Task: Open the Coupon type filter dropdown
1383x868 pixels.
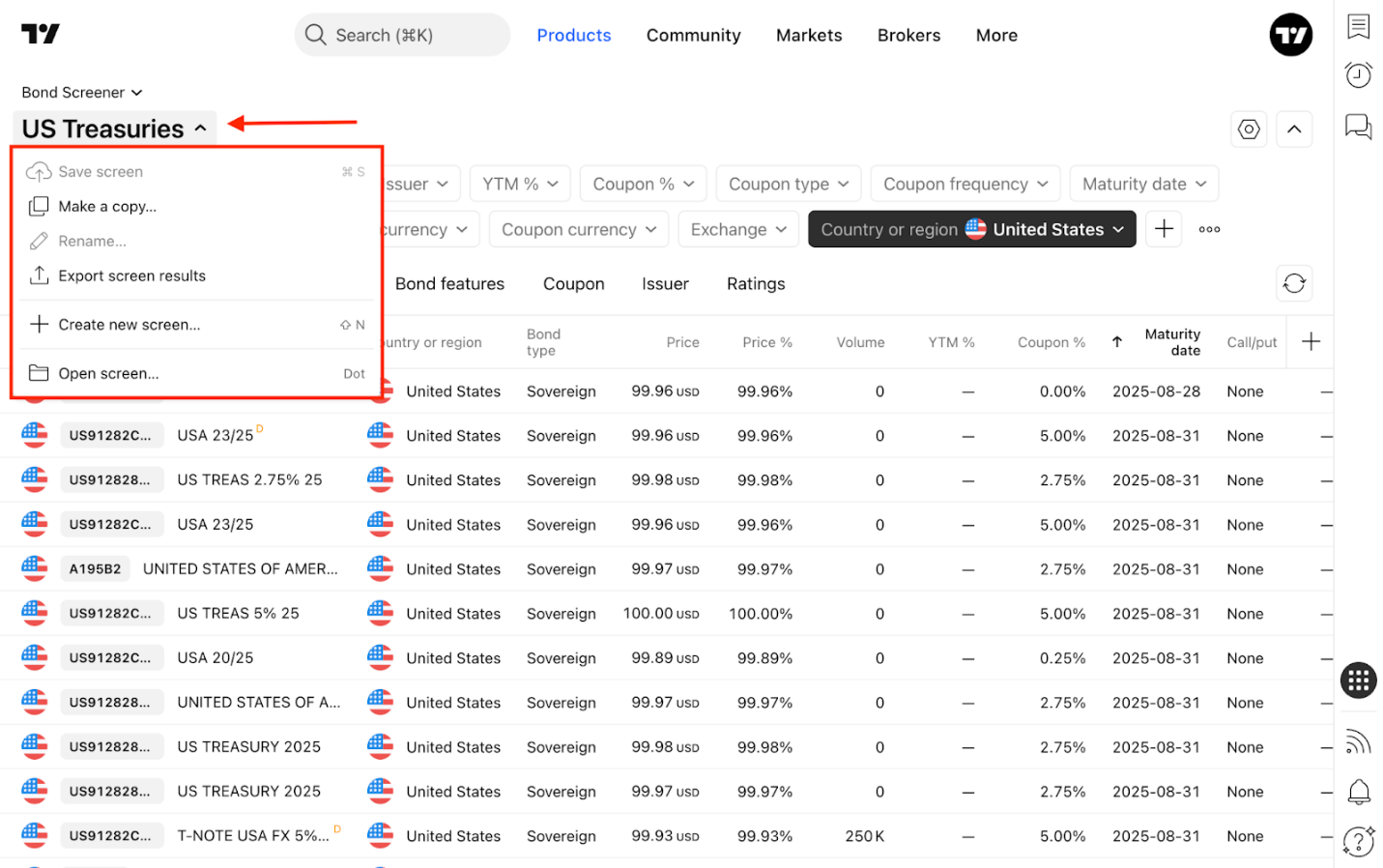Action: pyautogui.click(x=789, y=184)
